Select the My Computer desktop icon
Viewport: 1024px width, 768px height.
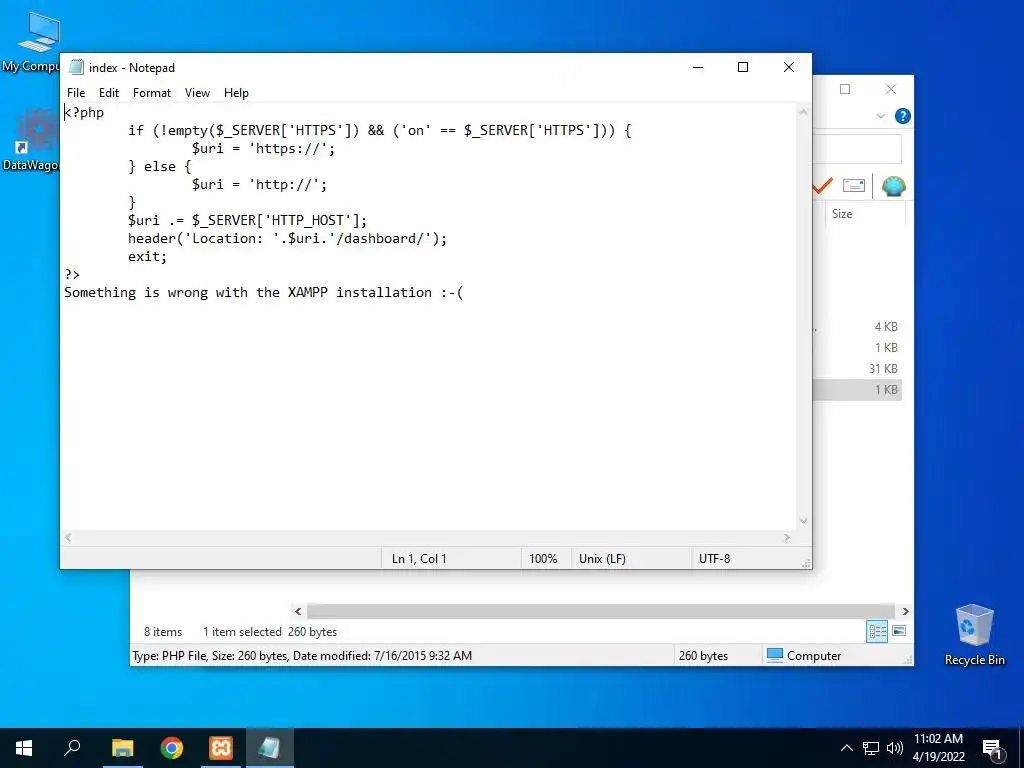(x=33, y=42)
